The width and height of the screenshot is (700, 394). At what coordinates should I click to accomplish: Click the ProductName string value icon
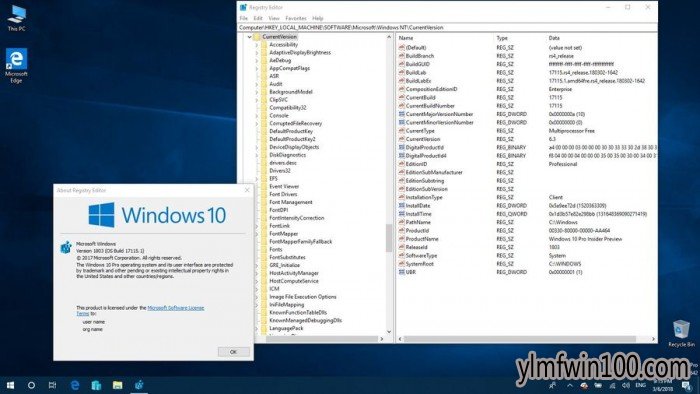click(401, 239)
